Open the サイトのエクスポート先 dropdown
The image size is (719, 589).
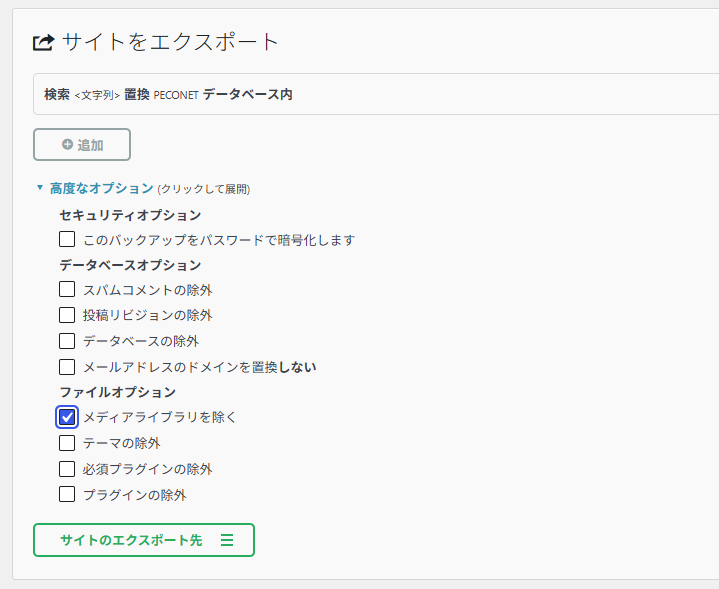click(x=144, y=540)
